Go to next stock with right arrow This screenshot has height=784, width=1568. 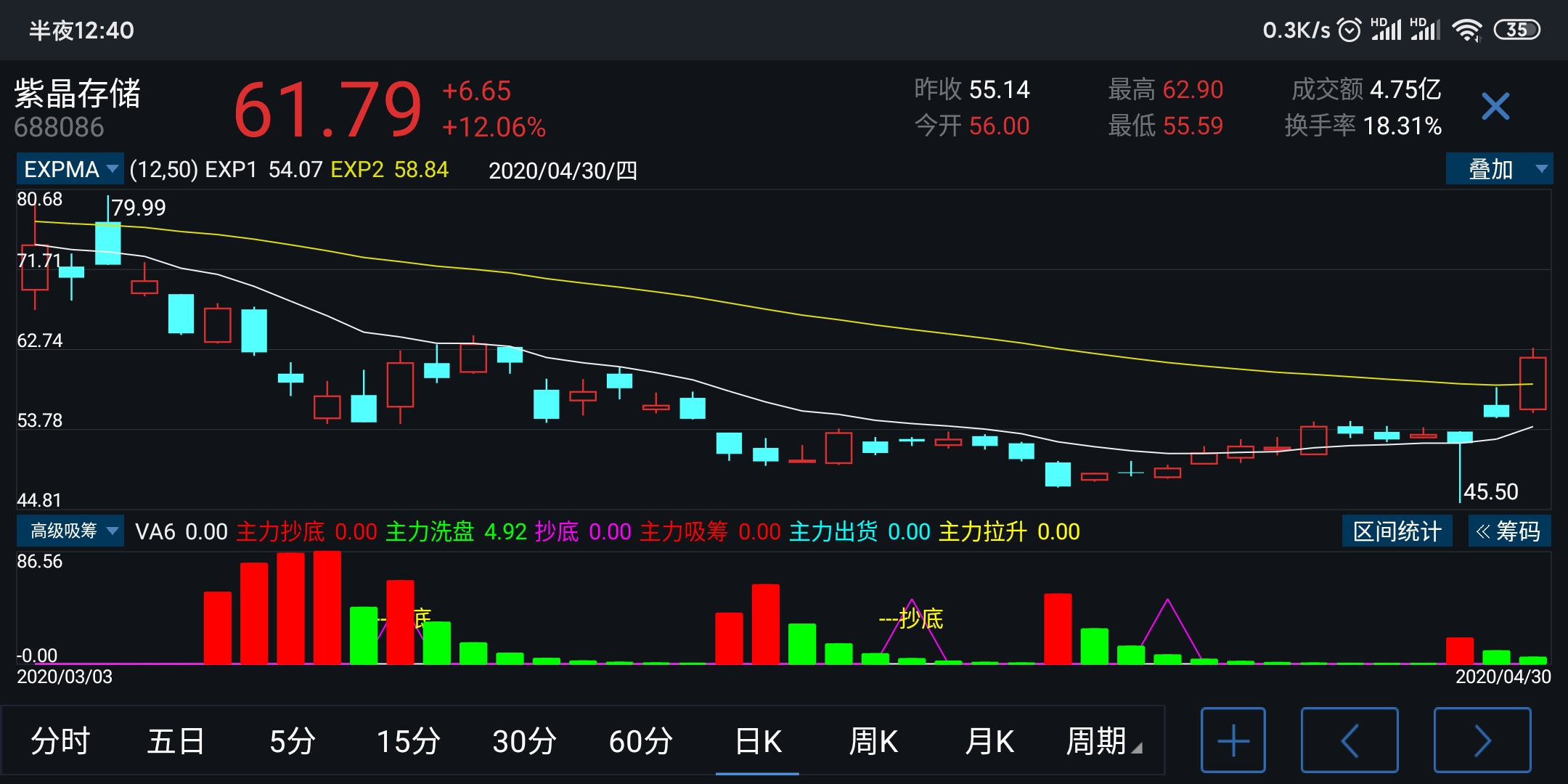click(x=1482, y=740)
